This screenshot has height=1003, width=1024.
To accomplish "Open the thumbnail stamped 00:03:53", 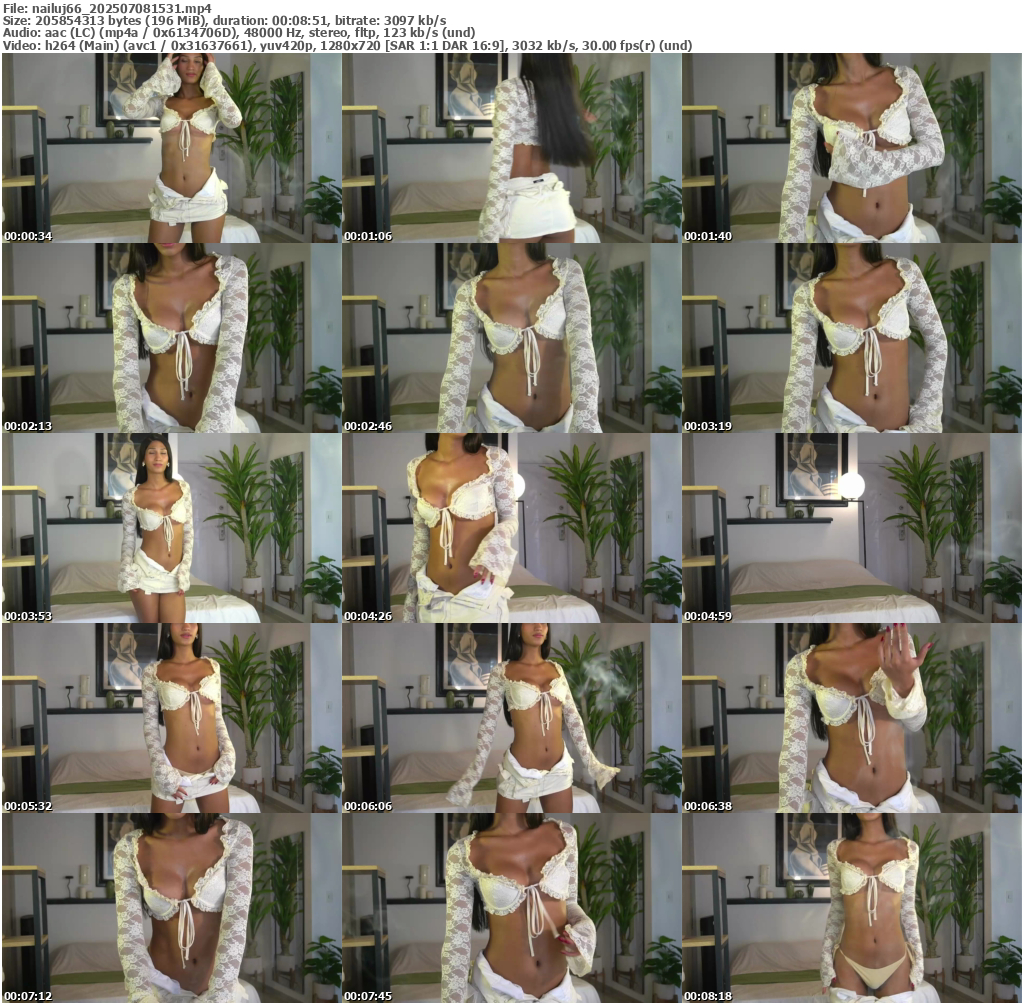I will pos(171,528).
